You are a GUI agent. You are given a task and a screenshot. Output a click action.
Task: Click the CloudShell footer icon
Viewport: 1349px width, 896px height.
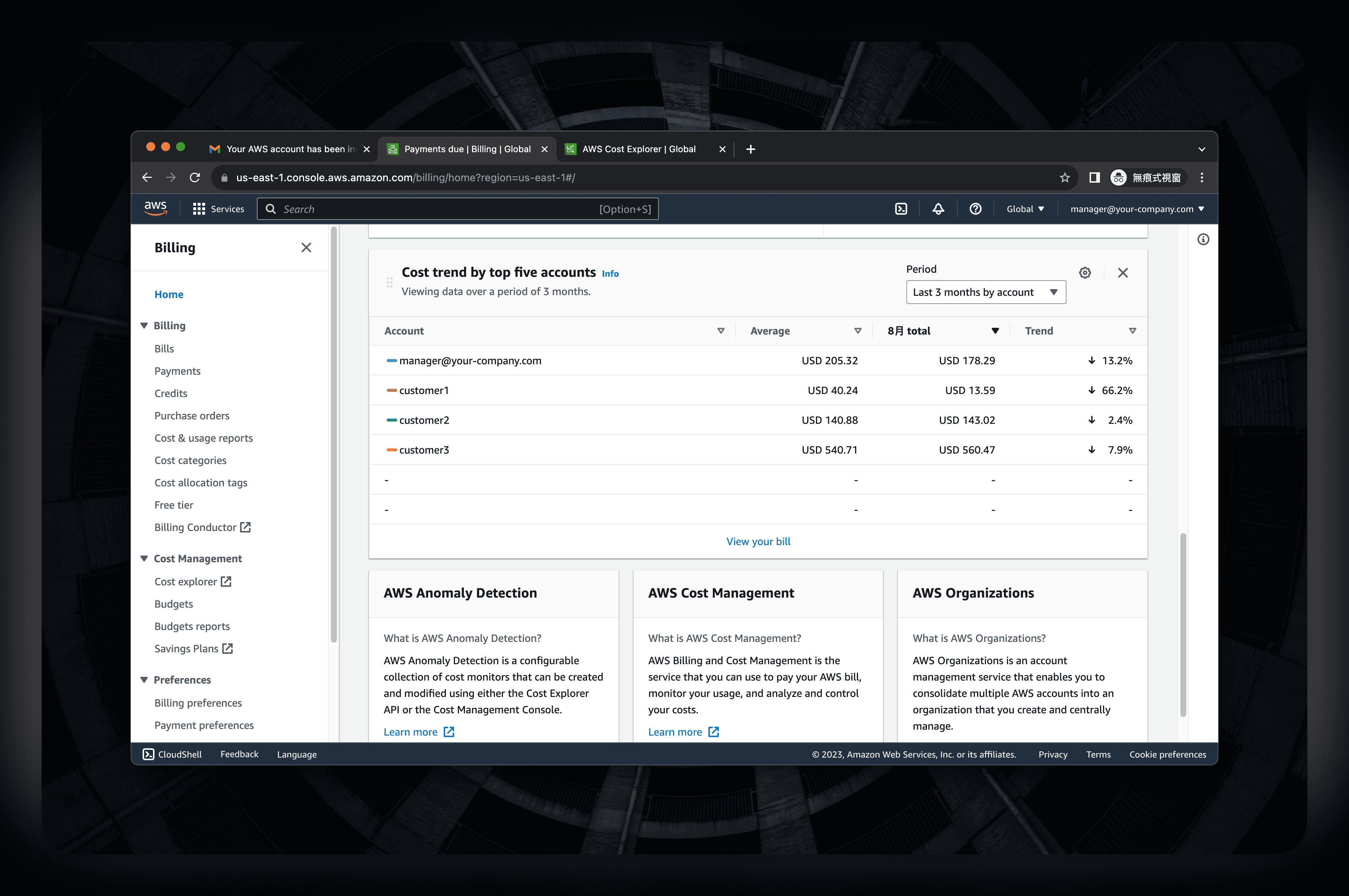point(148,754)
